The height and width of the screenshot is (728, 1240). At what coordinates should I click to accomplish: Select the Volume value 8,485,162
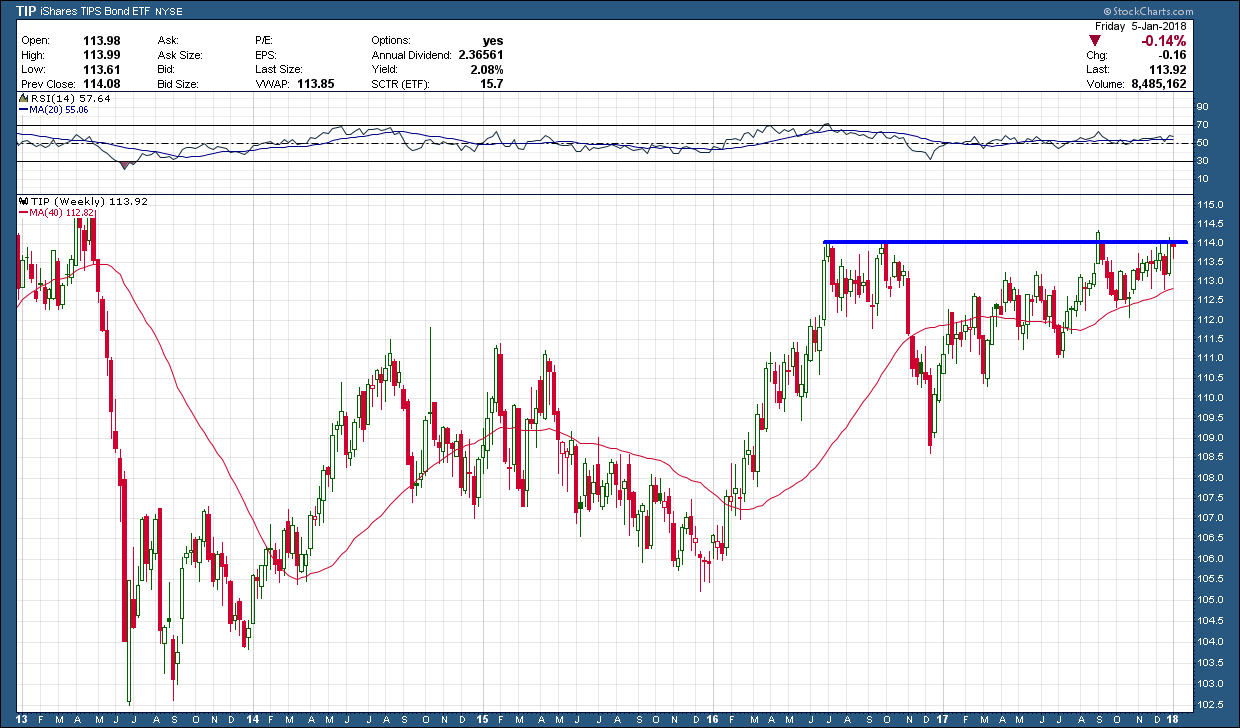coord(1160,85)
